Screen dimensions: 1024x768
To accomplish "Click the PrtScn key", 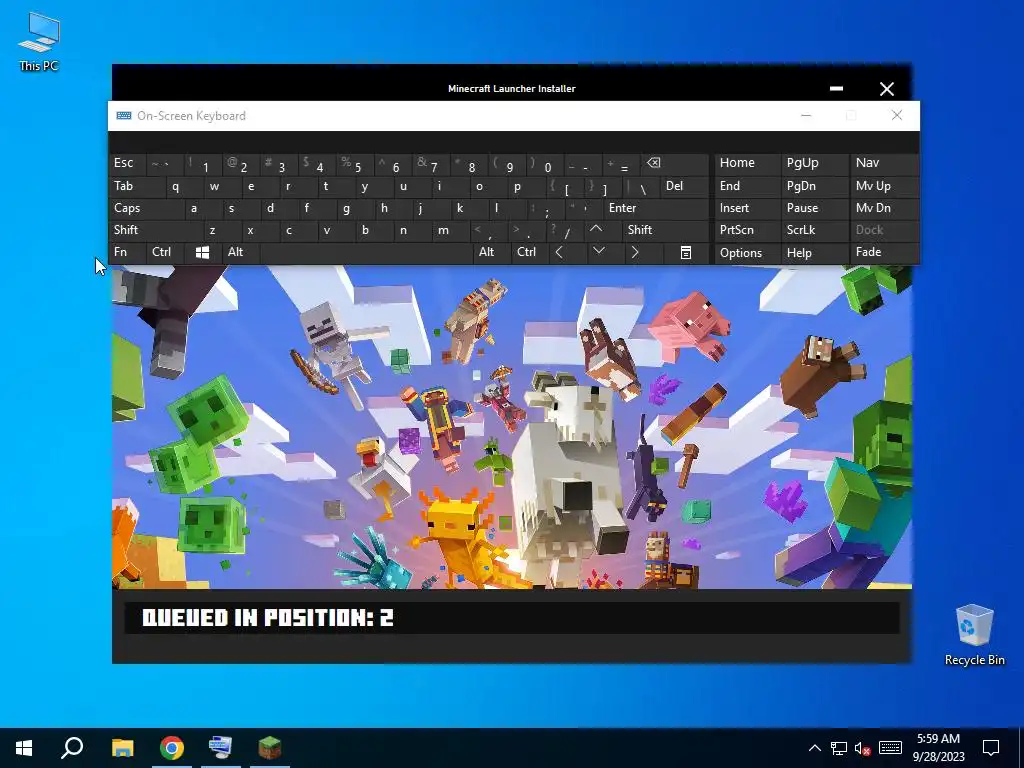I will [x=747, y=230].
